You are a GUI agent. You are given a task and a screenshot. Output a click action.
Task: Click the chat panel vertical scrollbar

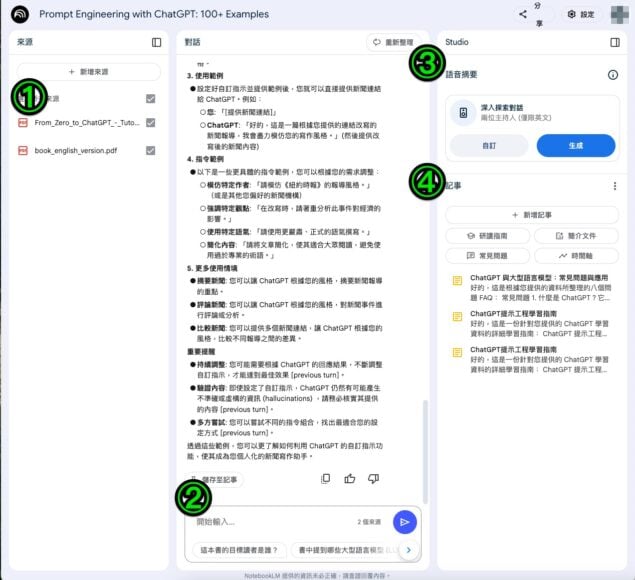pyautogui.click(x=423, y=440)
